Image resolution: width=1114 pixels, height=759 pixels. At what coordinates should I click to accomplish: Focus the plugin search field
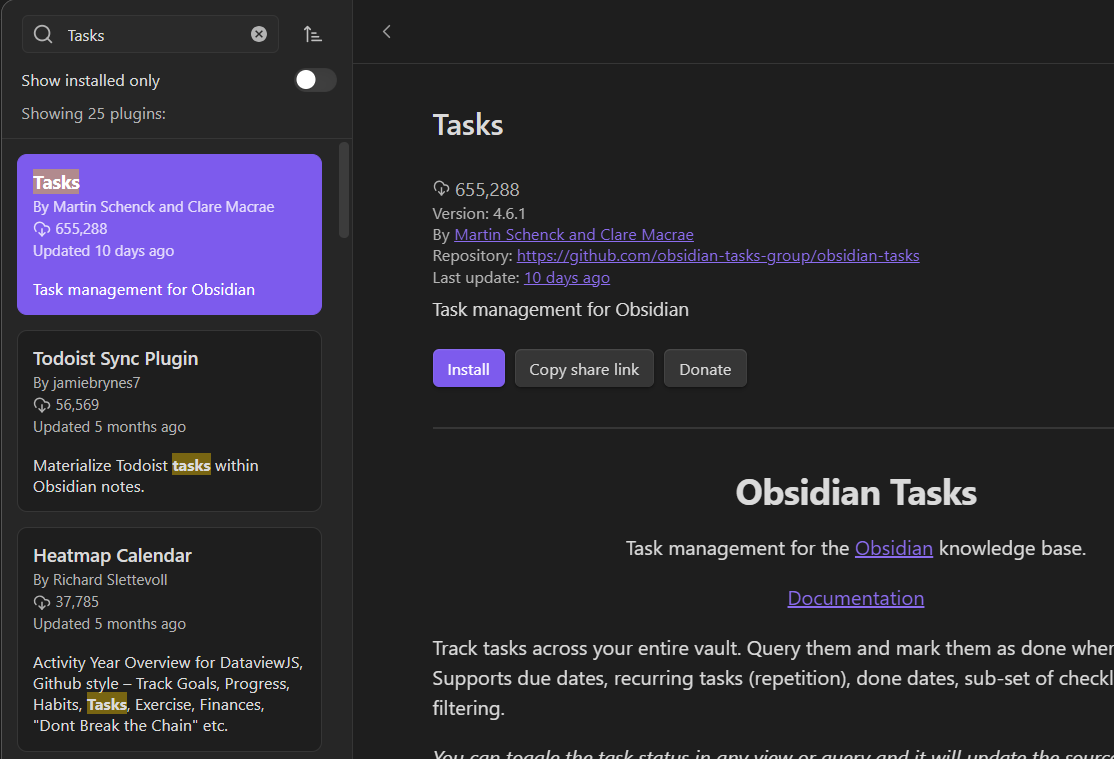[151, 34]
